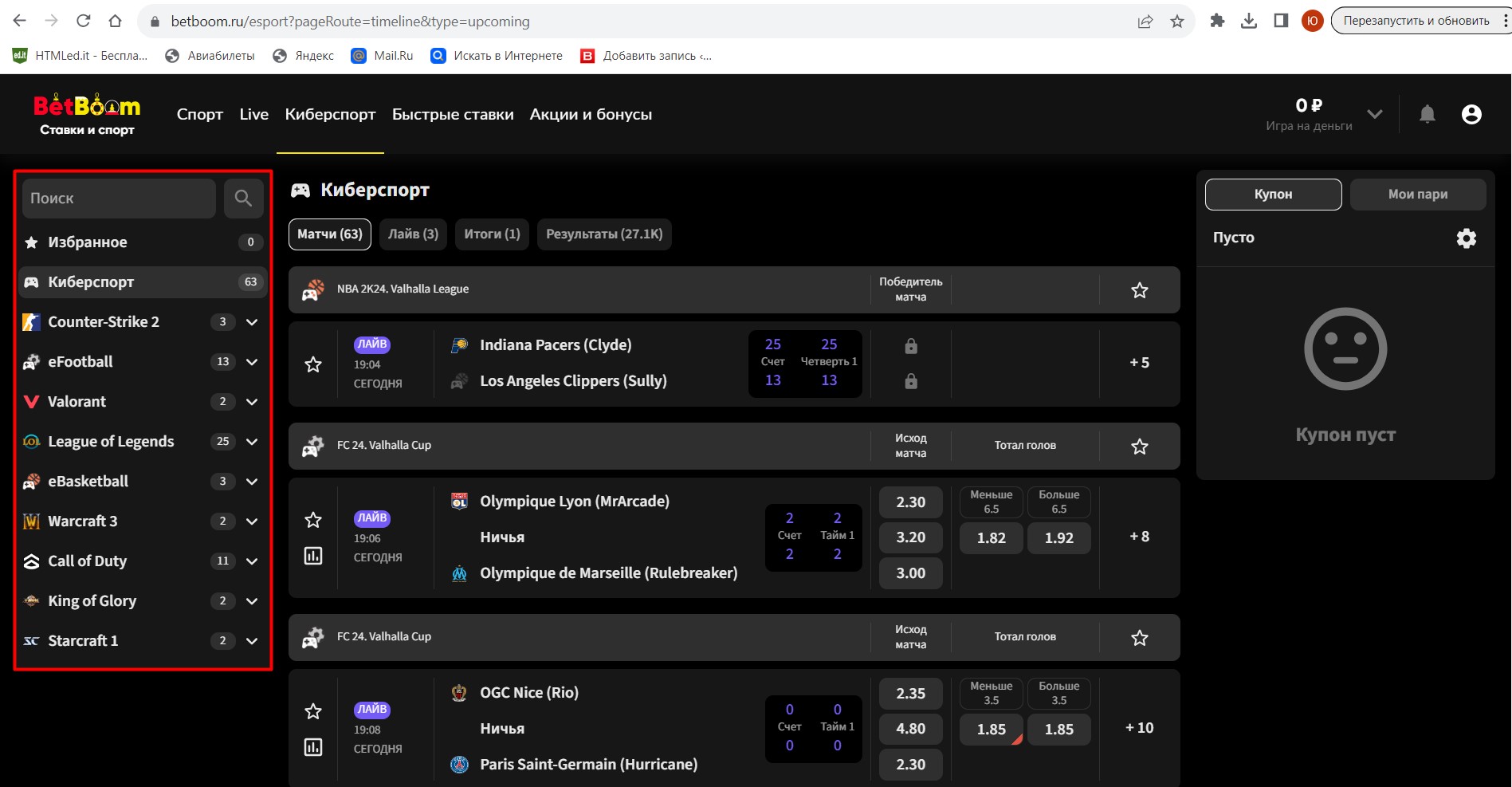This screenshot has width=1512, height=787.
Task: Favorite the Indiana Pacers match with star
Action: 313,364
